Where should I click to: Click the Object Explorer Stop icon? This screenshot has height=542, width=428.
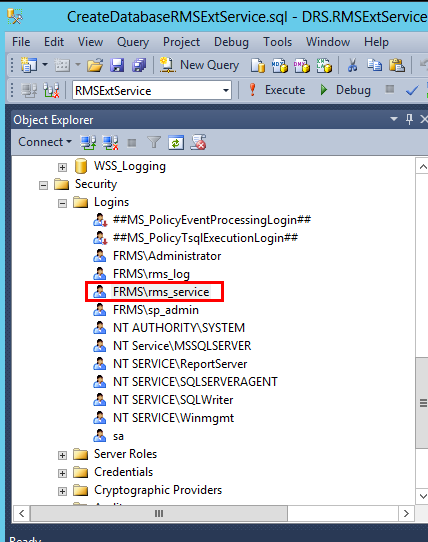[x=132, y=142]
